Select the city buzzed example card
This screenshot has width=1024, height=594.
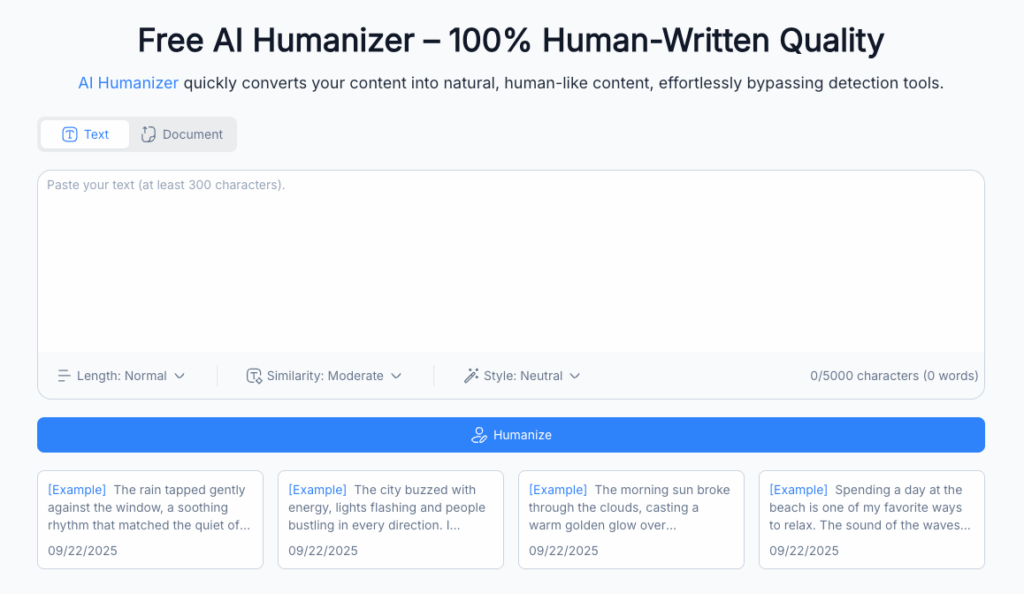[390, 519]
